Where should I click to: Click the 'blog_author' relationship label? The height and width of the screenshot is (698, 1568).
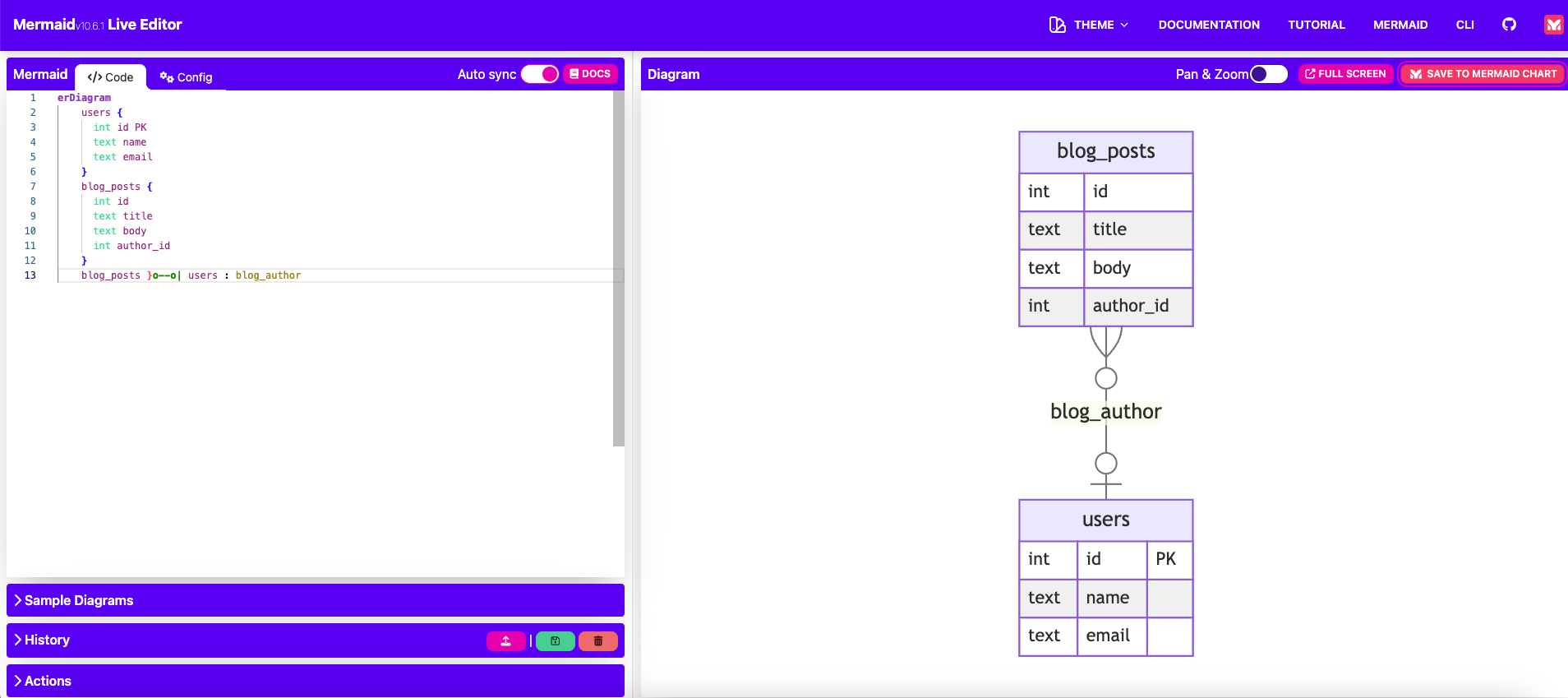1106,411
